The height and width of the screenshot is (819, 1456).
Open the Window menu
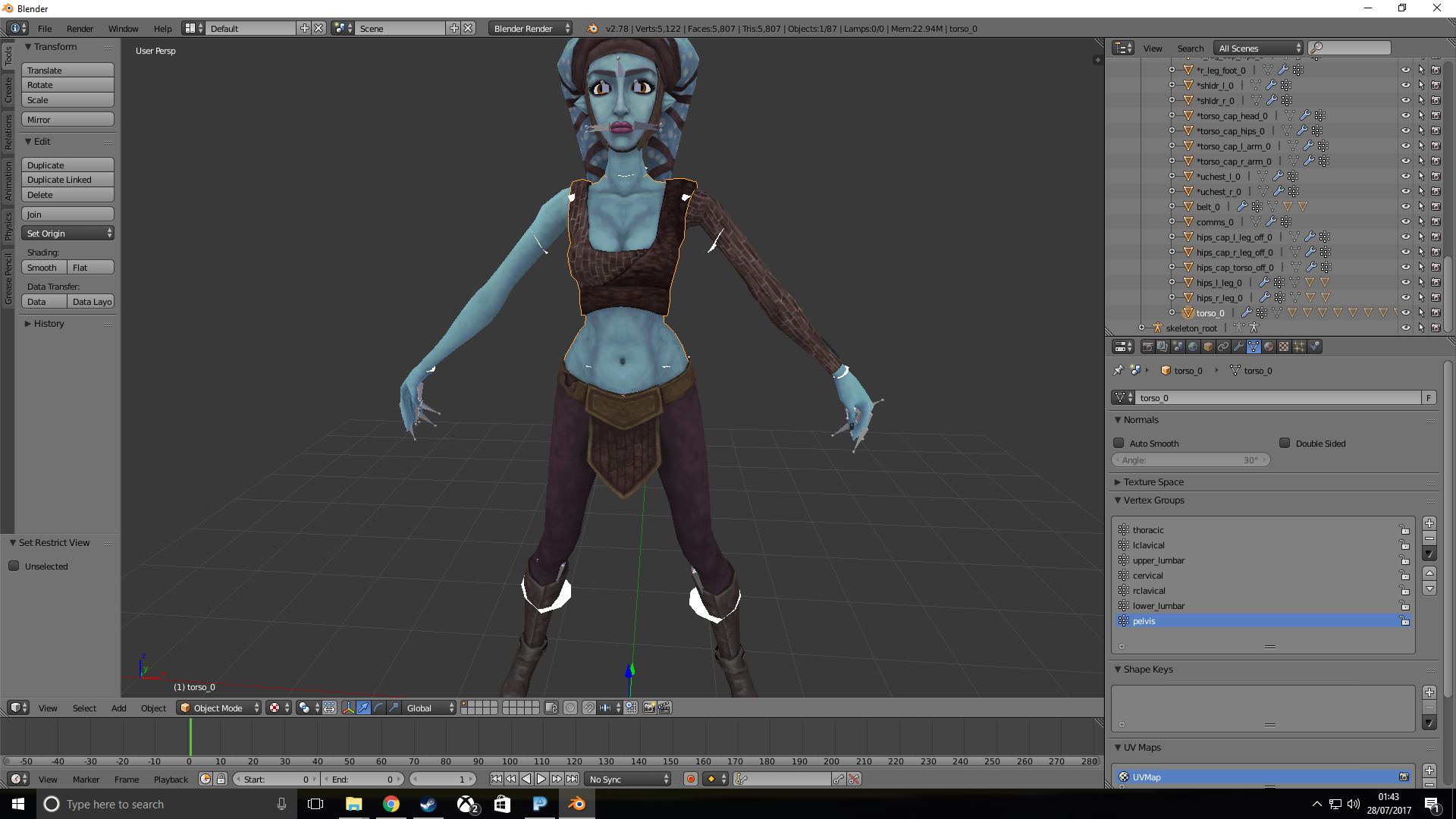(x=123, y=28)
